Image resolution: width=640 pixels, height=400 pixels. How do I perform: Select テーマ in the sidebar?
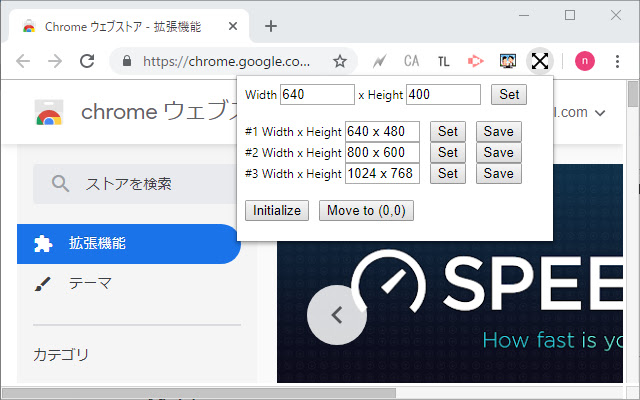90,283
